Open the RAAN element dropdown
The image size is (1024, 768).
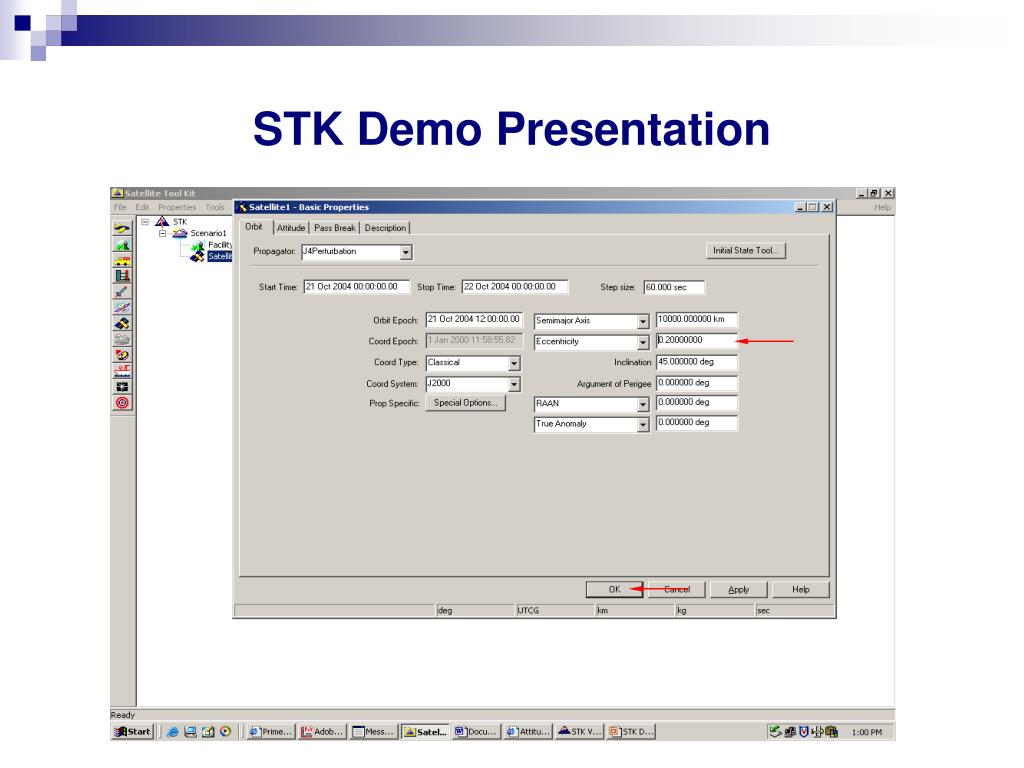tap(643, 405)
